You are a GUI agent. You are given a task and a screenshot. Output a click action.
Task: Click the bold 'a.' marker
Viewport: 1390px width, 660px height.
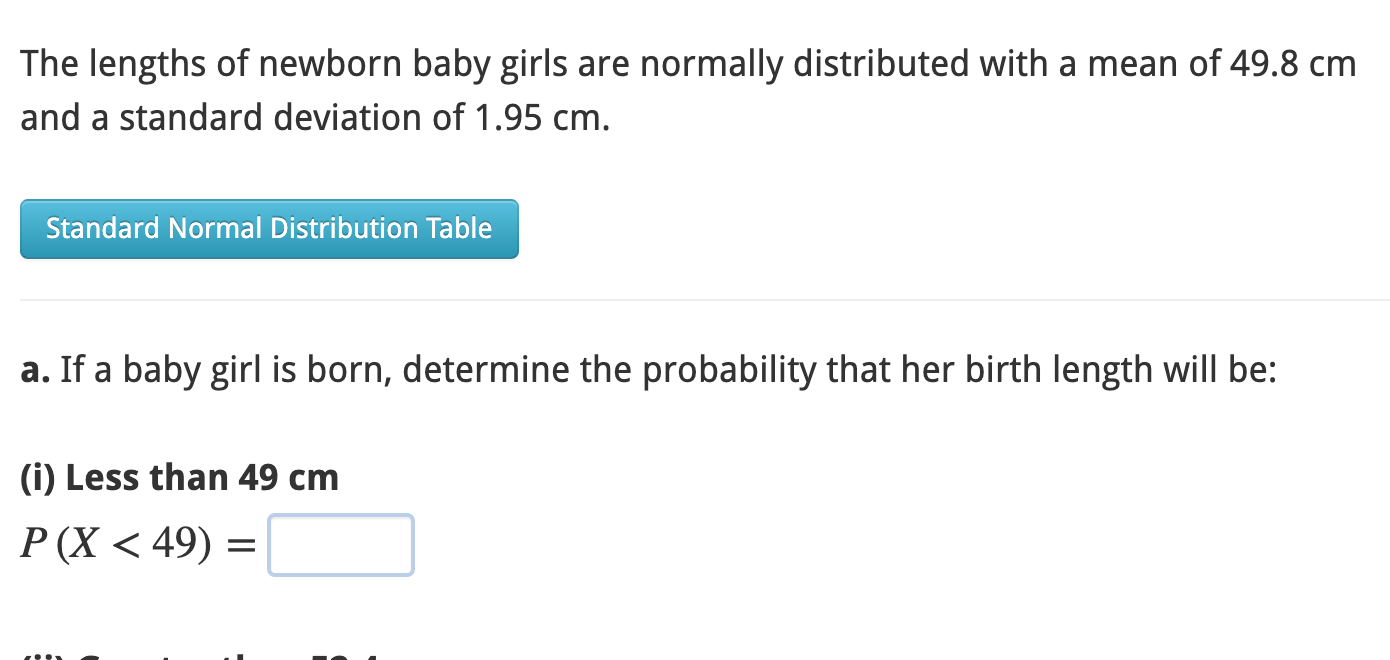pyautogui.click(x=32, y=369)
